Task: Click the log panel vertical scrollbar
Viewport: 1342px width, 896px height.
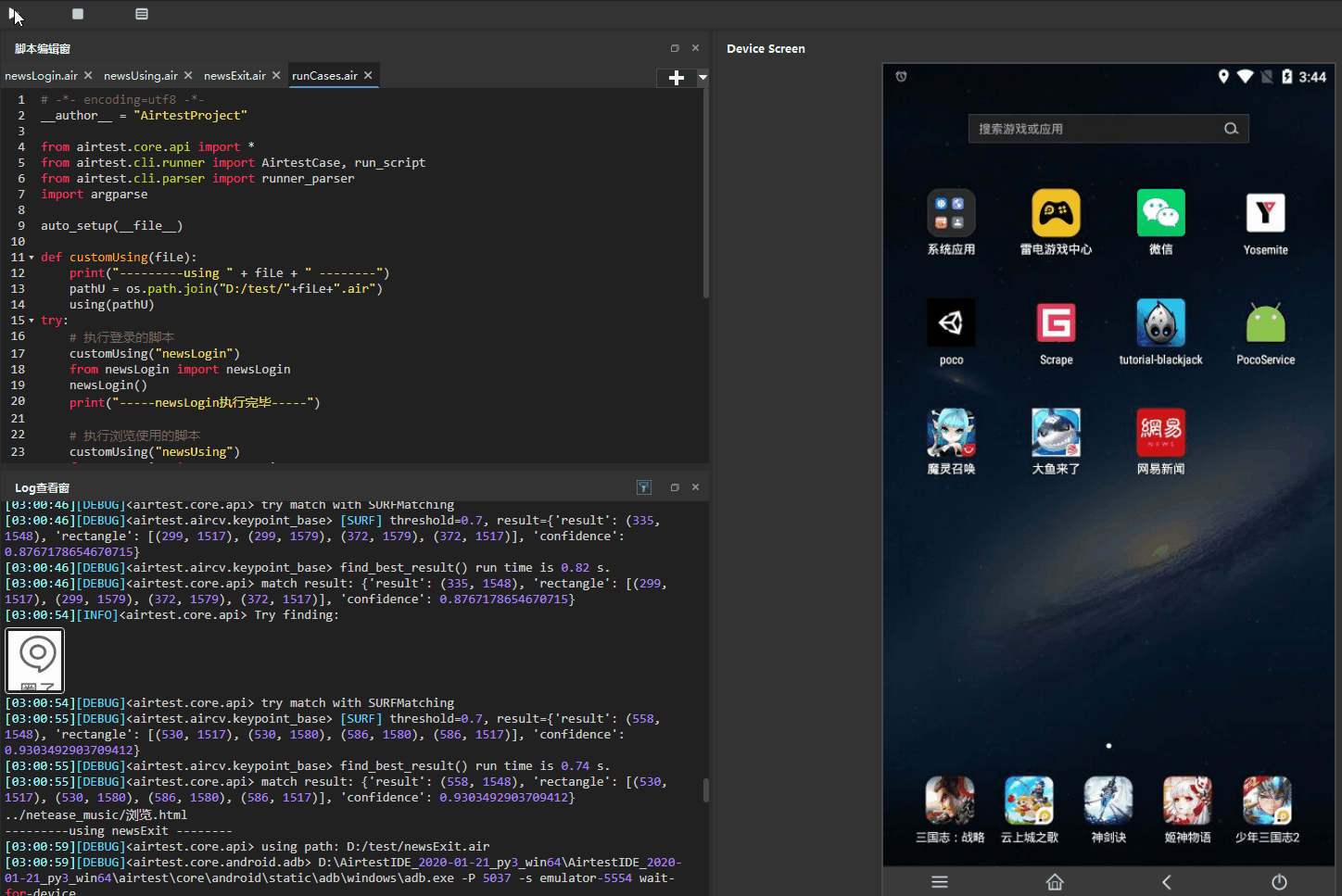Action: [705, 789]
